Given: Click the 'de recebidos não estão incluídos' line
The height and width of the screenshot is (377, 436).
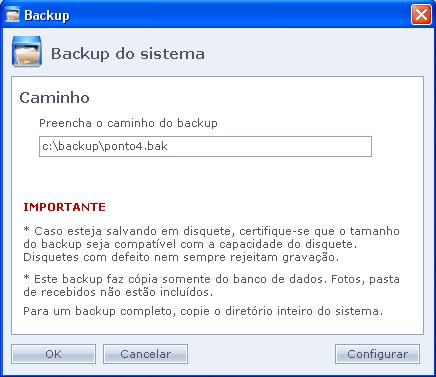Looking at the screenshot, I should coord(118,292).
